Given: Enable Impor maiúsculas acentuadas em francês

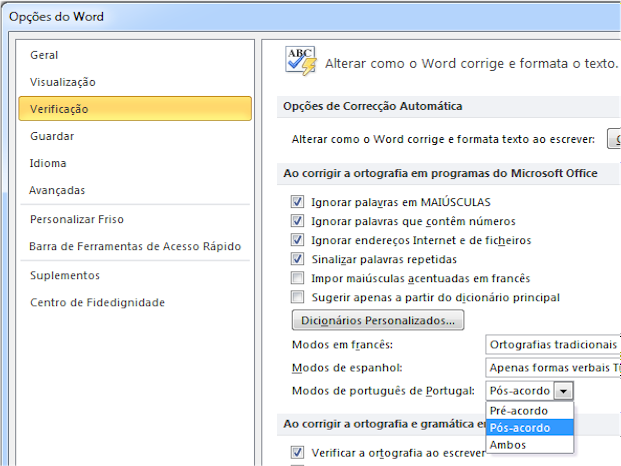Looking at the screenshot, I should pos(297,278).
